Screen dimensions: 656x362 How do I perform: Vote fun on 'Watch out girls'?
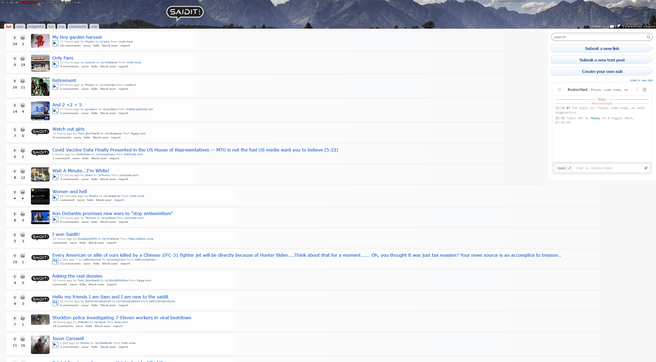(x=23, y=130)
